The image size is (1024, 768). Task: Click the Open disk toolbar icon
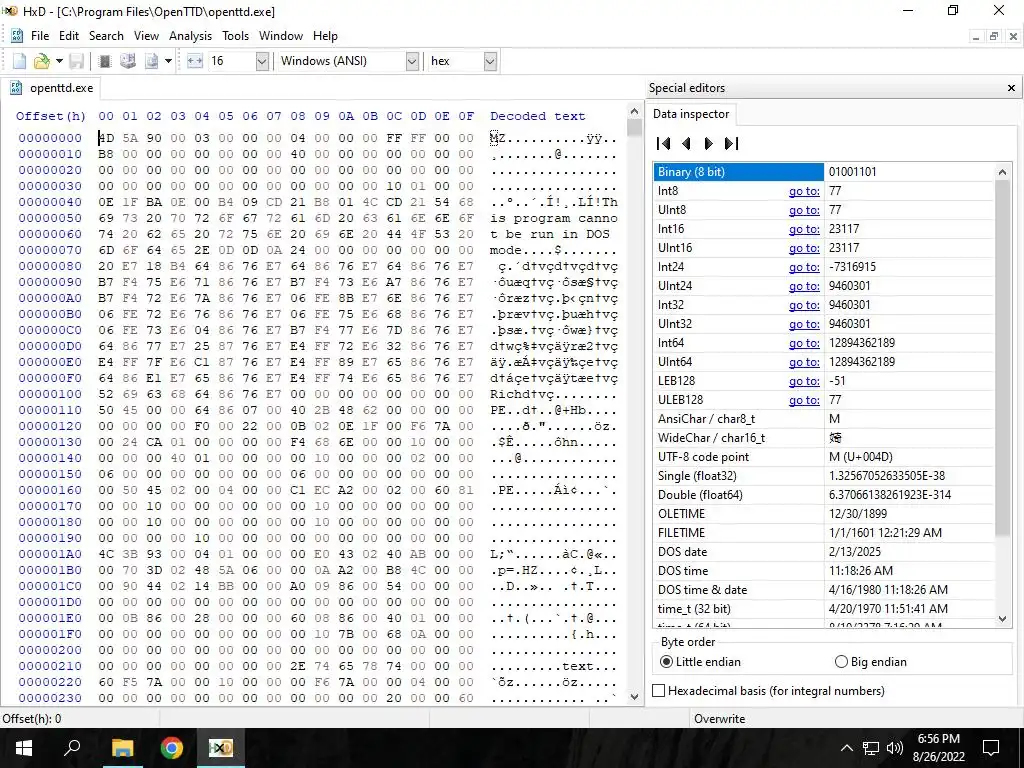pos(128,61)
